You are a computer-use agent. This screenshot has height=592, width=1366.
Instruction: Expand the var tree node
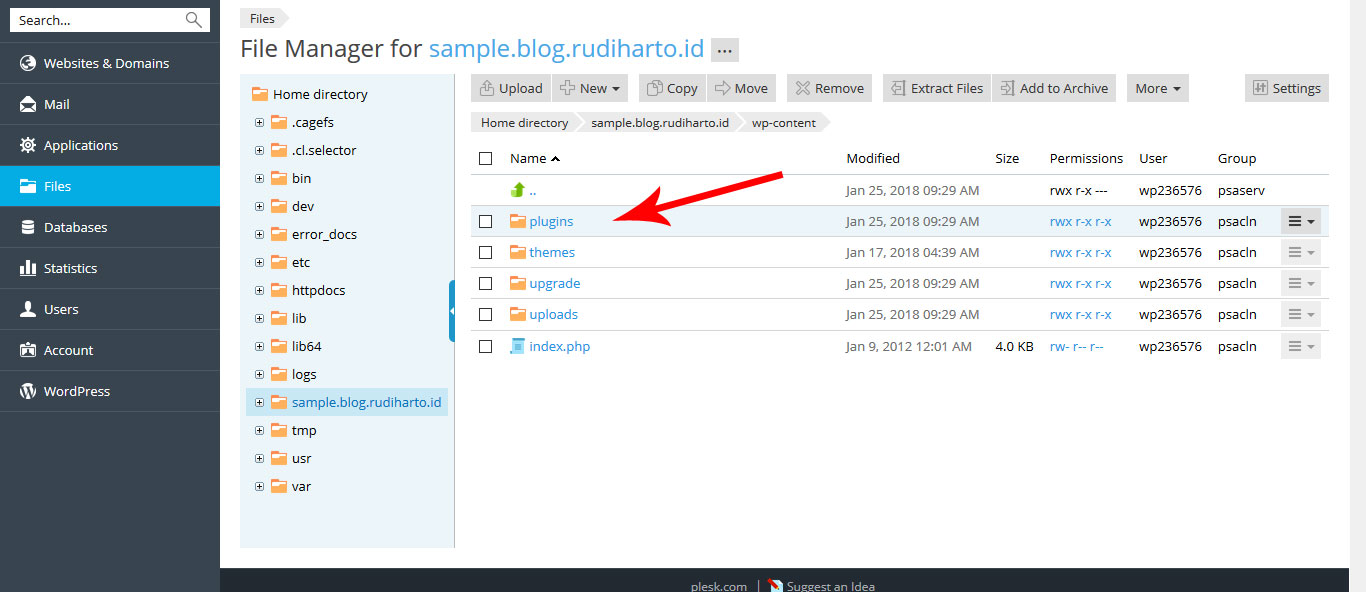[x=259, y=486]
